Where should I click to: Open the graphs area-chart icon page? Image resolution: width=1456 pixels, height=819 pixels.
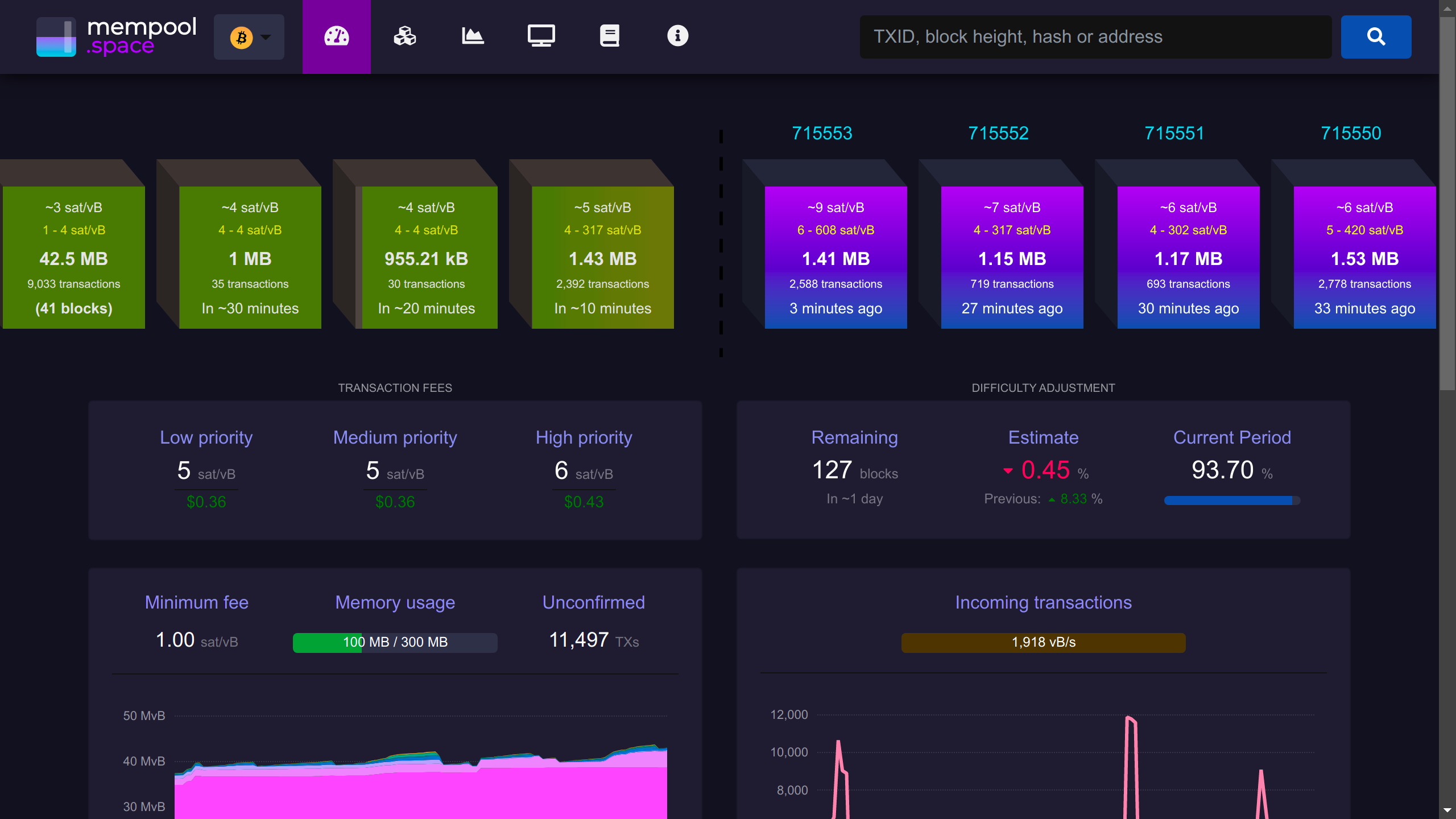473,36
